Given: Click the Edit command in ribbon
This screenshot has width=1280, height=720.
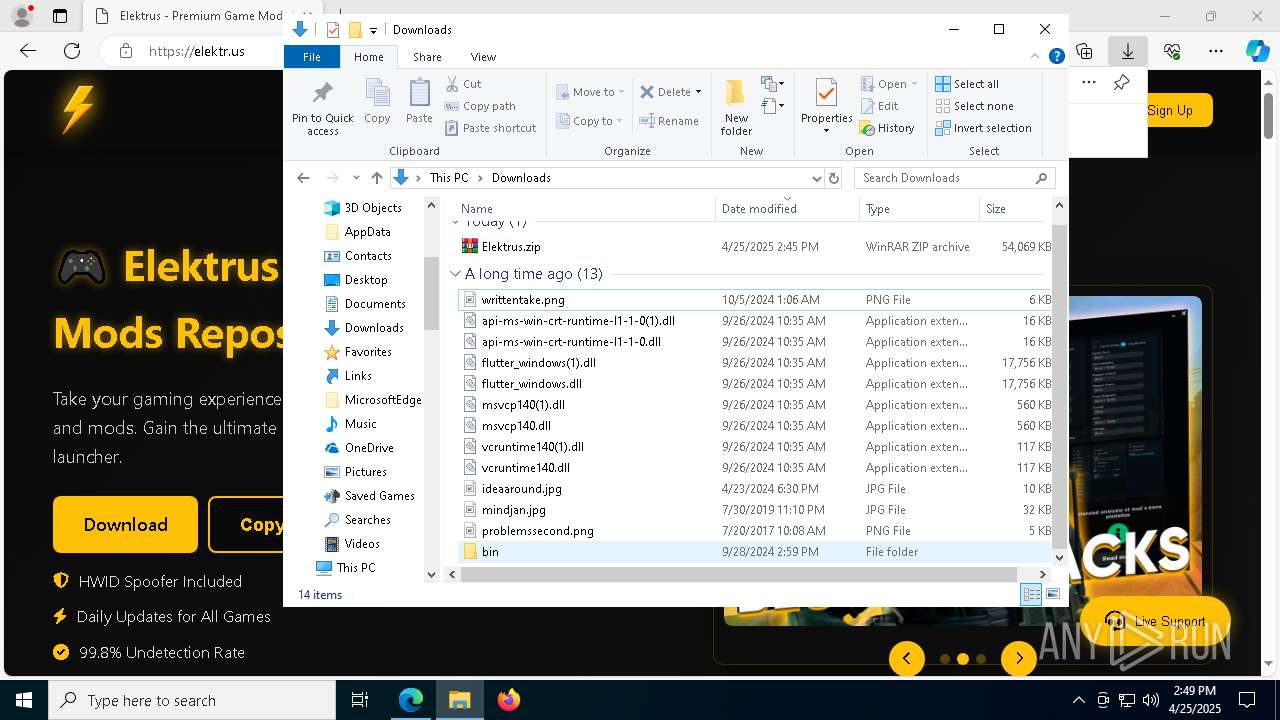Looking at the screenshot, I should click(880, 106).
